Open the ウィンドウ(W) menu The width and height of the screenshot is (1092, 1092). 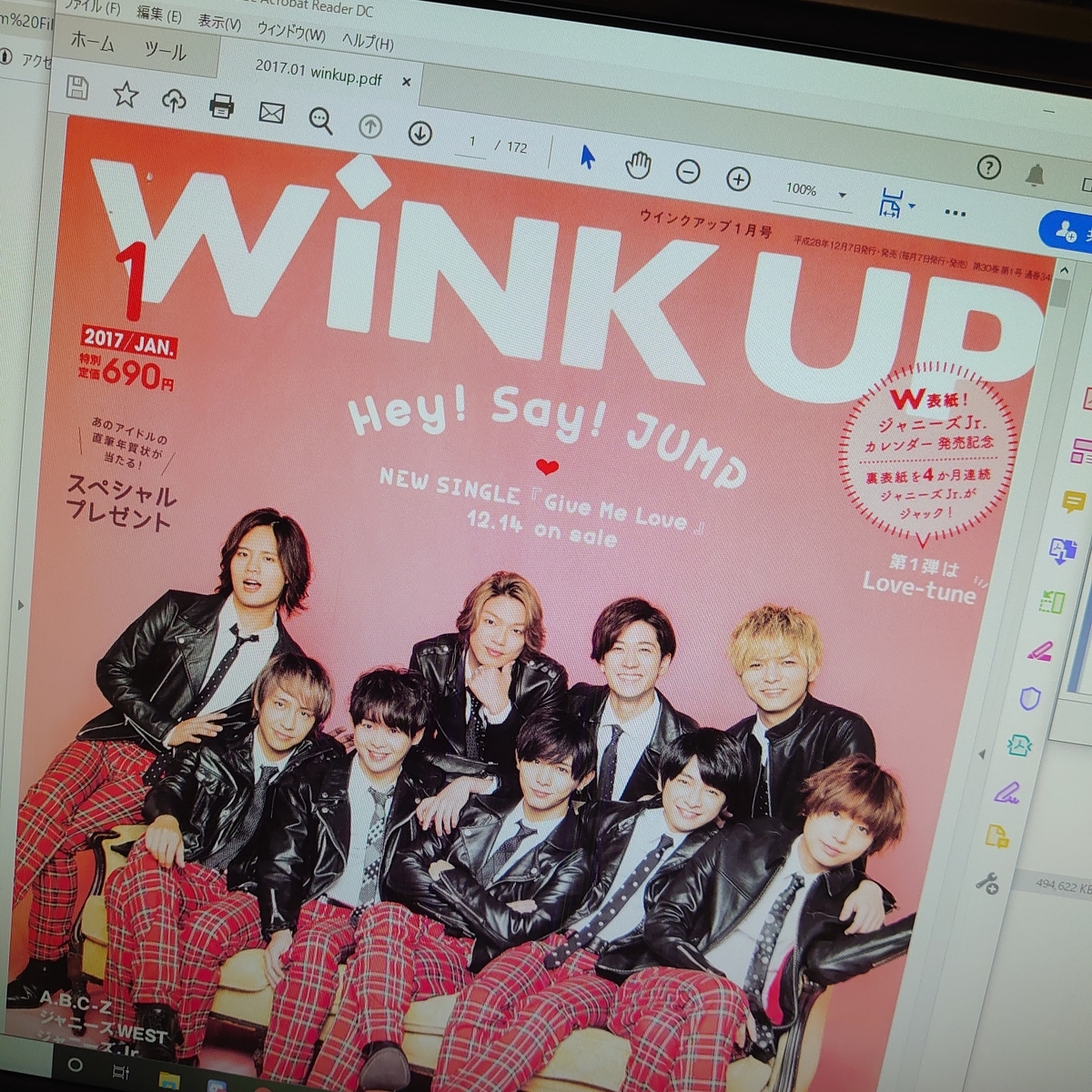[x=291, y=32]
